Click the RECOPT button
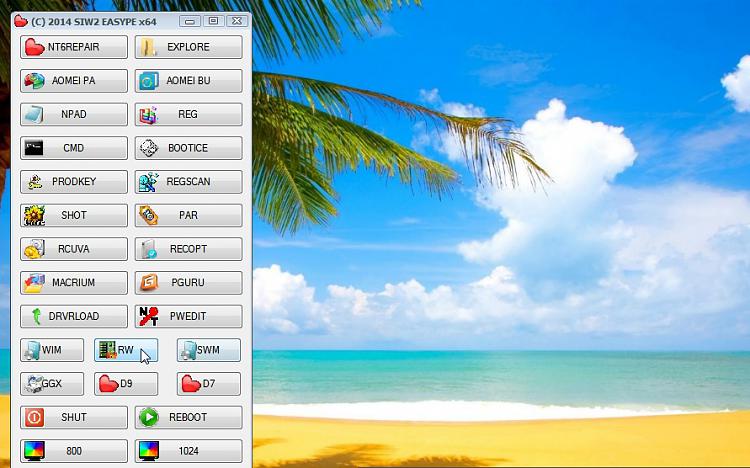 tap(188, 249)
